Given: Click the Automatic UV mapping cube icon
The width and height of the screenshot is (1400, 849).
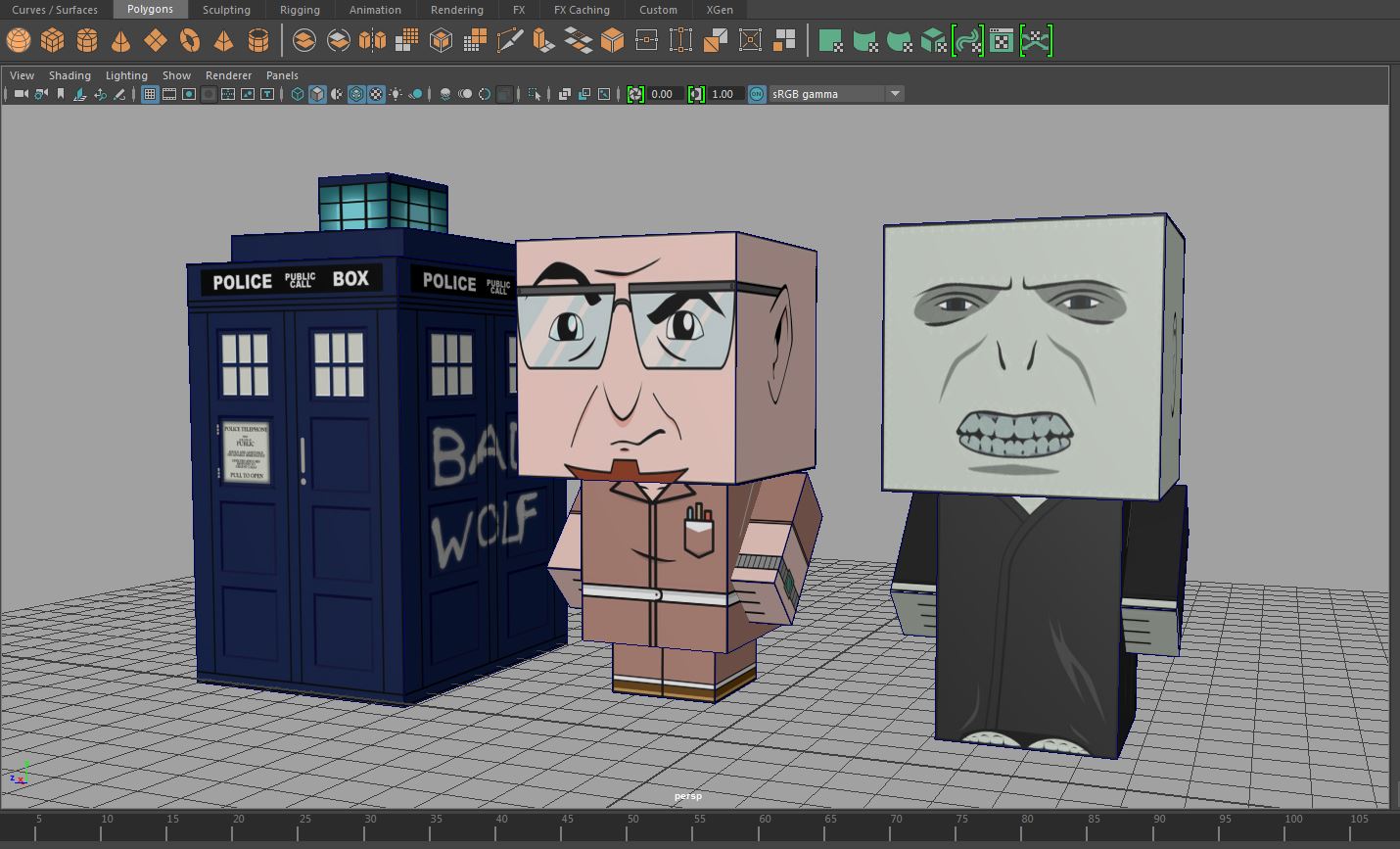Looking at the screenshot, I should point(934,40).
